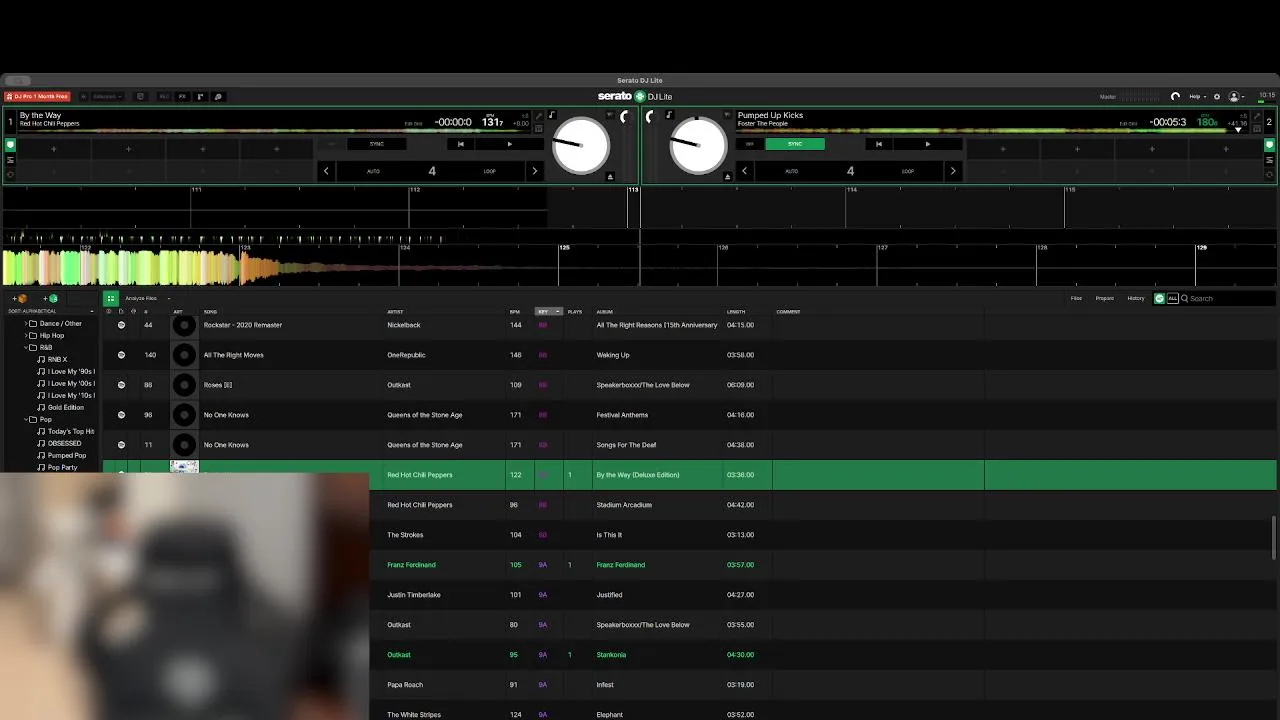Open the saved loops tab on deck 1
The image size is (1280, 720).
pos(10,173)
